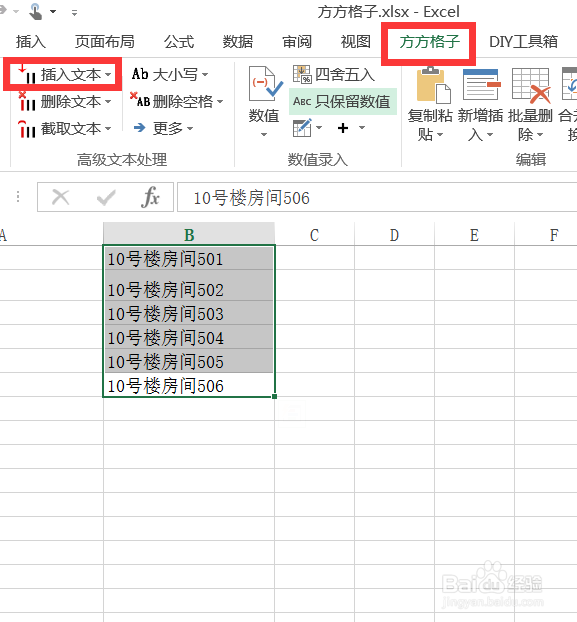Click the pencil table edit icon
577x622 pixels.
pyautogui.click(x=302, y=128)
